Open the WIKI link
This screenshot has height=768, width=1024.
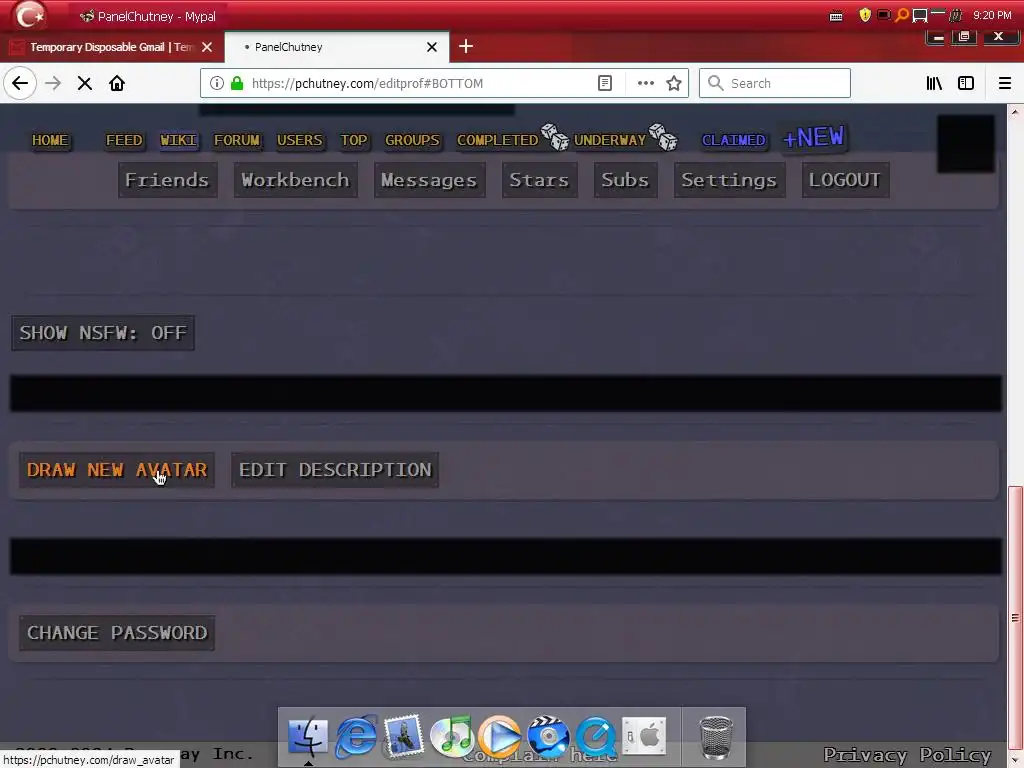pyautogui.click(x=178, y=140)
